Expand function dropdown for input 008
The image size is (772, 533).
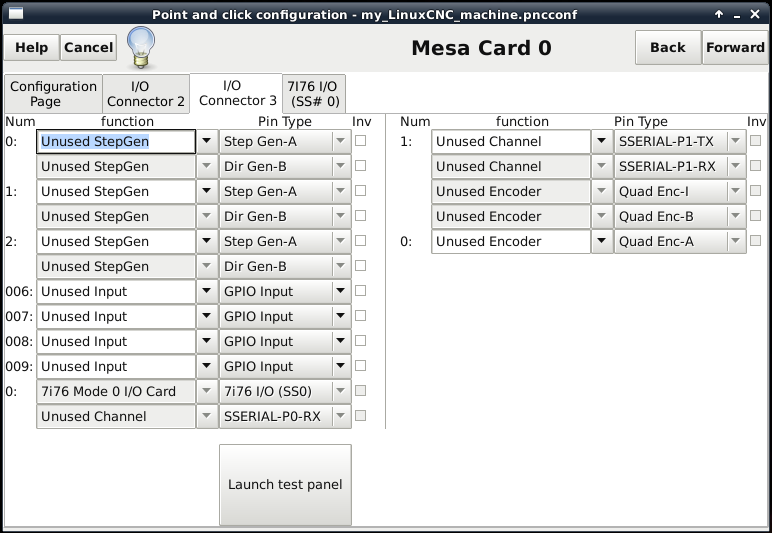[x=207, y=342]
